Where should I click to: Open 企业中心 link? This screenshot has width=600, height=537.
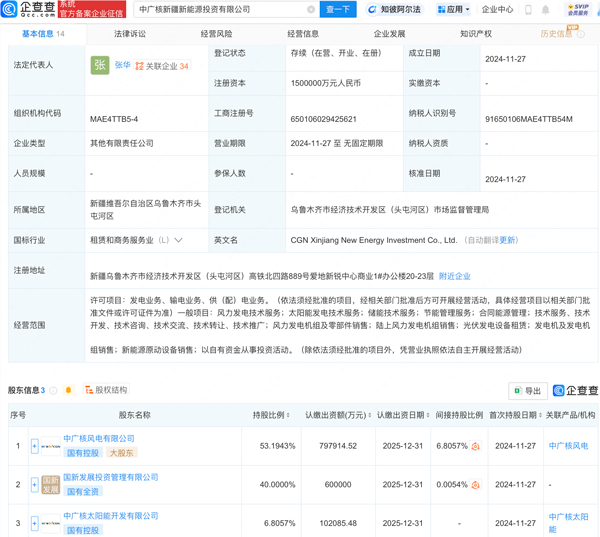pyautogui.click(x=497, y=10)
